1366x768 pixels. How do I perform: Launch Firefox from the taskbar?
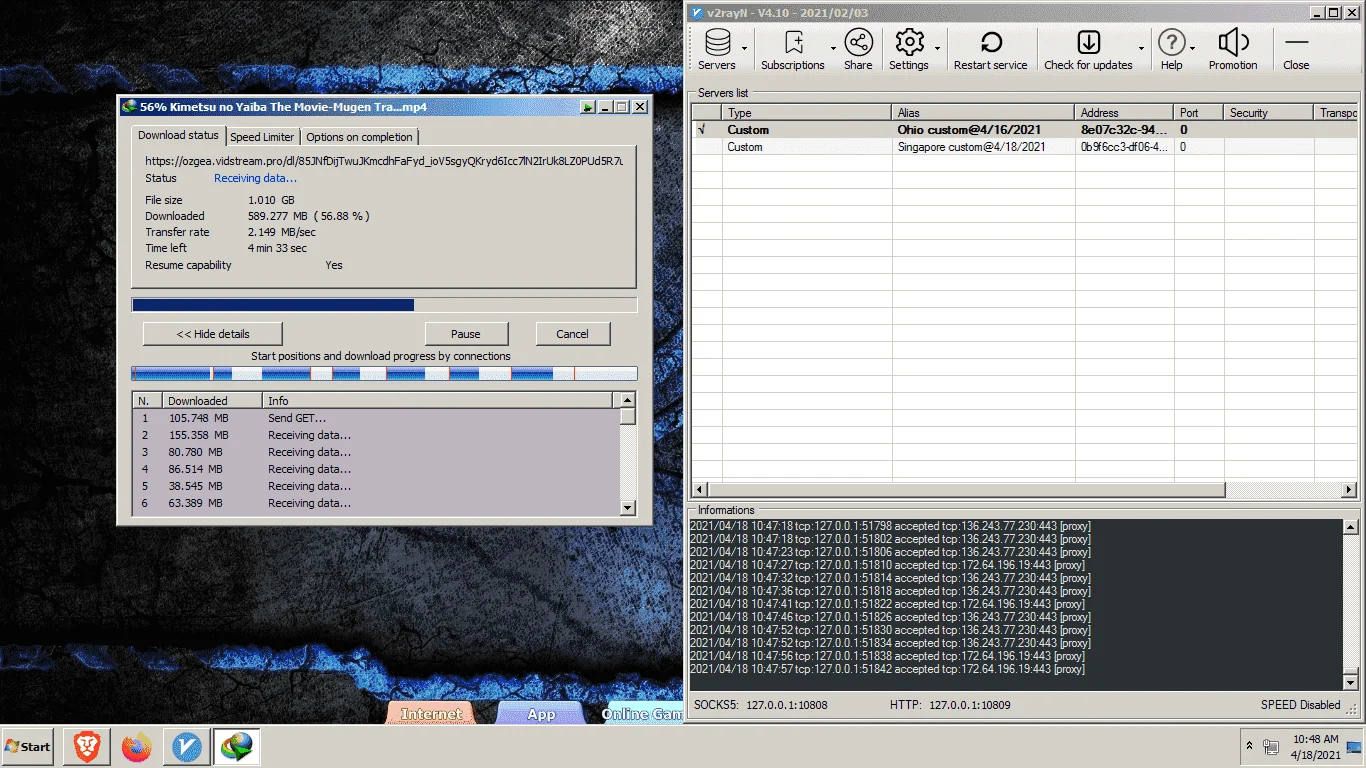pyautogui.click(x=136, y=746)
